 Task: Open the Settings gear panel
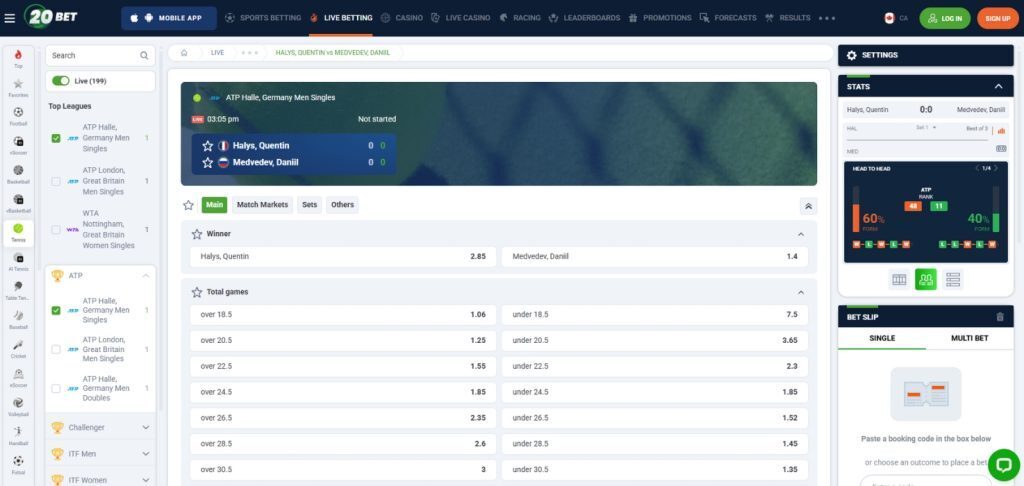pos(852,56)
